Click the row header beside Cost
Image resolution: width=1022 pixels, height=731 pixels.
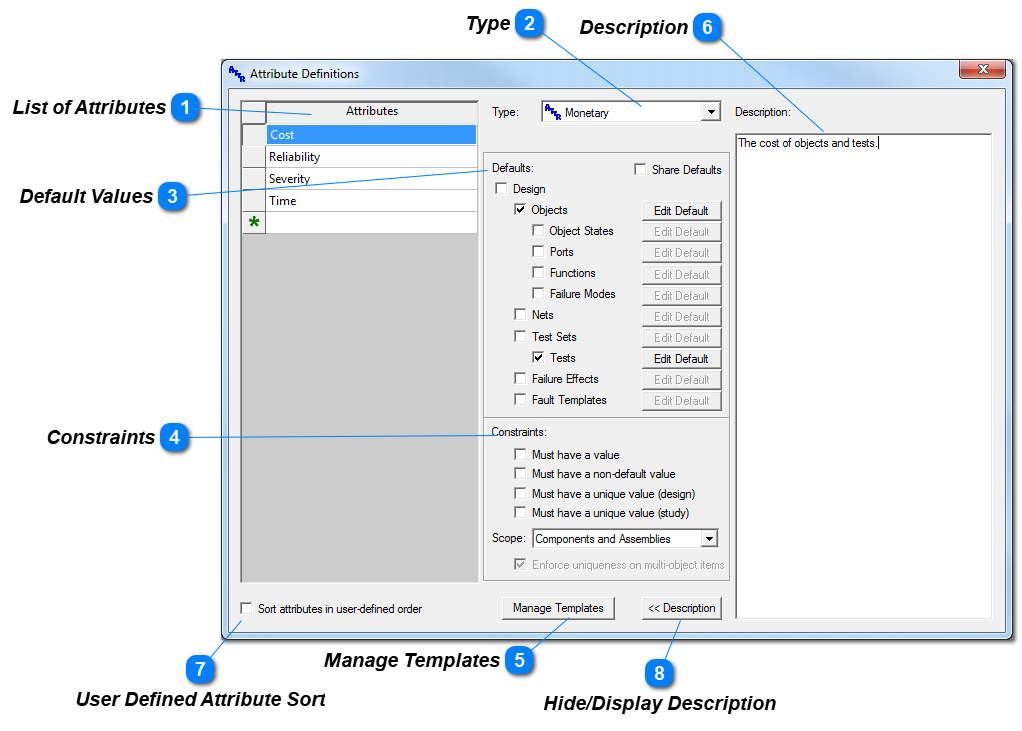[x=254, y=135]
